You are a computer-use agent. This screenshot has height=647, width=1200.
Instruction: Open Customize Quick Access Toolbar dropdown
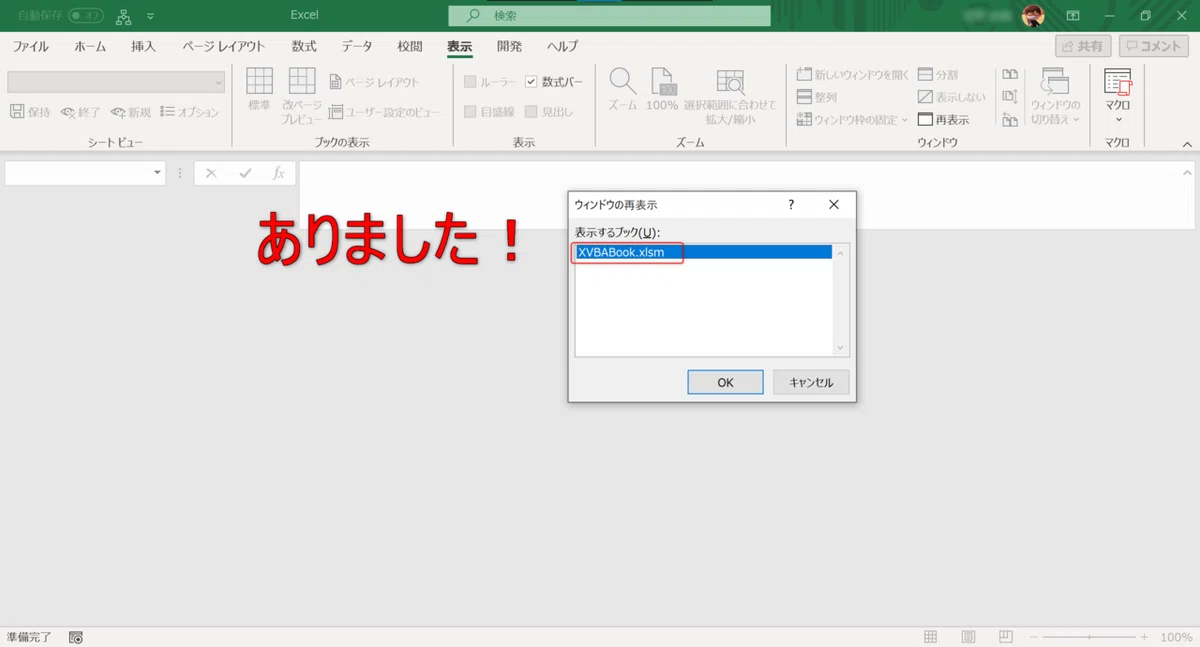pyautogui.click(x=150, y=17)
